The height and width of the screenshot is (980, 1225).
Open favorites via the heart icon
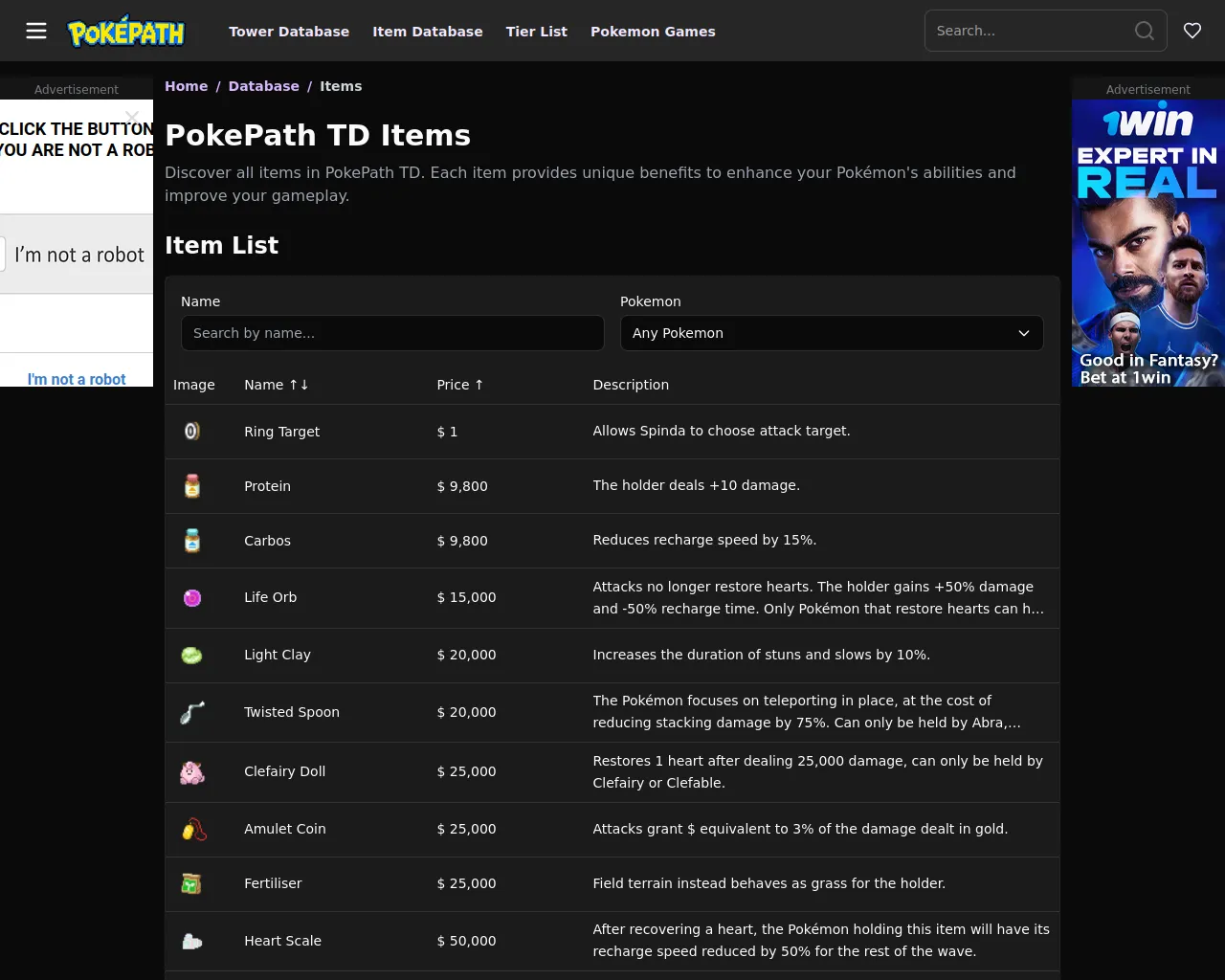click(1192, 30)
